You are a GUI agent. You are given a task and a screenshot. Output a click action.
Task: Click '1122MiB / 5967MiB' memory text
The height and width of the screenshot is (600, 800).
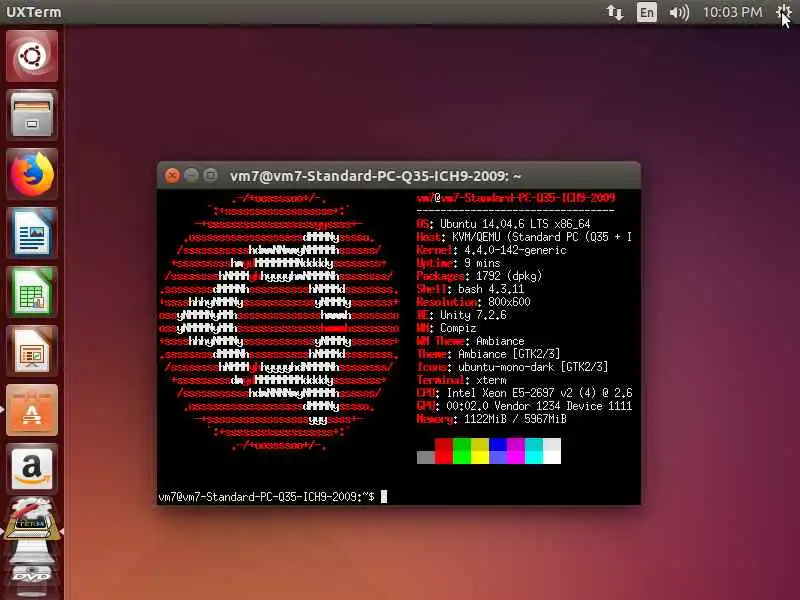515,419
